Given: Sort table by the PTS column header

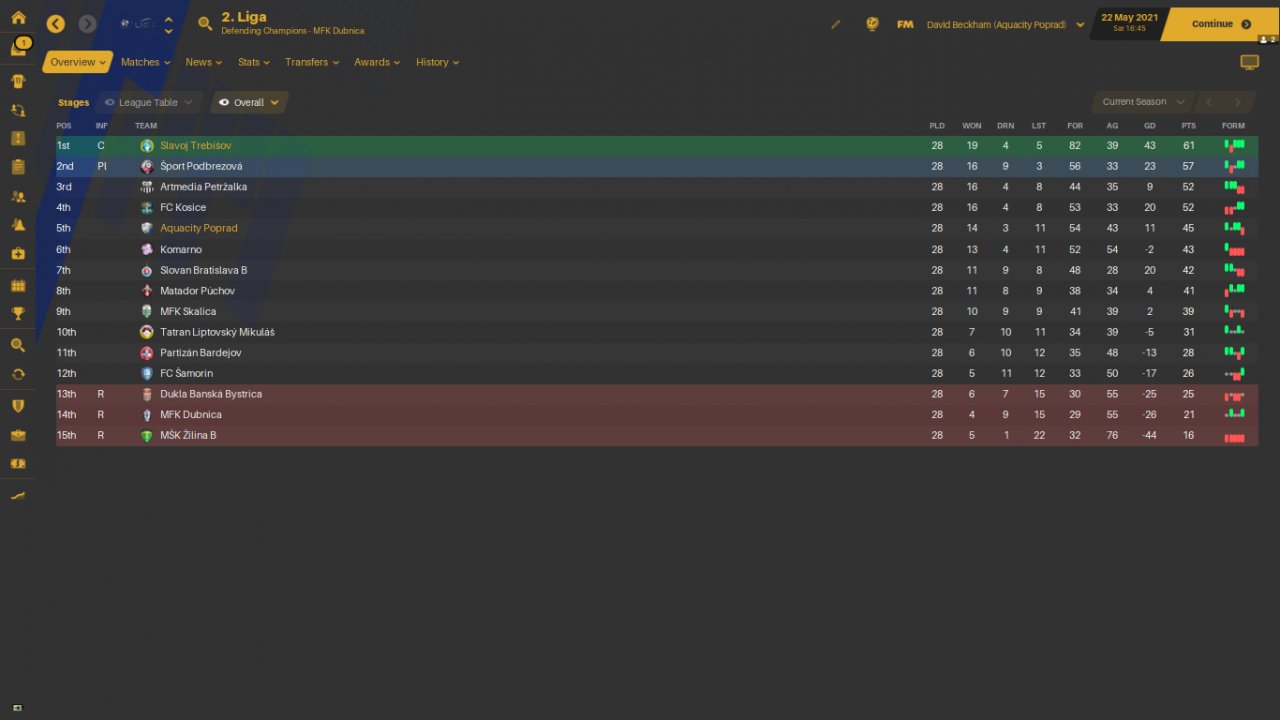Looking at the screenshot, I should coord(1188,126).
